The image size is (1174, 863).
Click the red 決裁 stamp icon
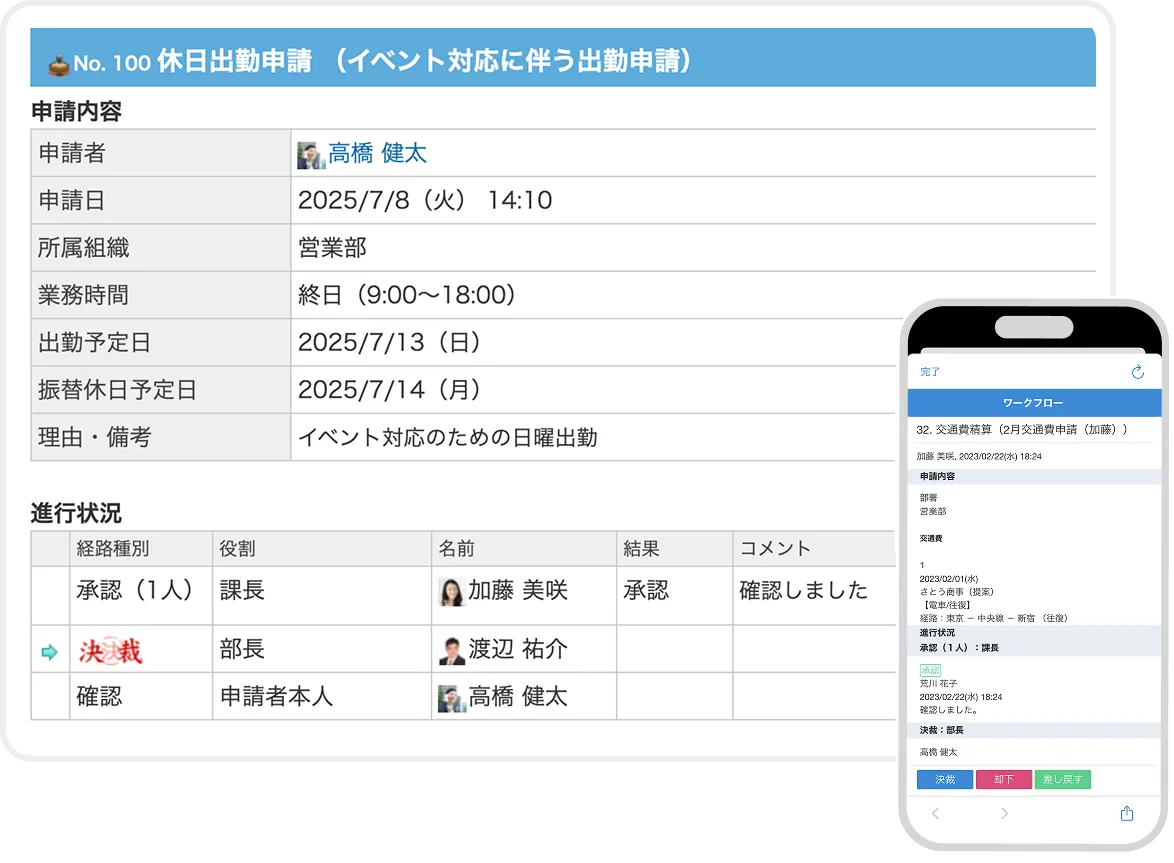point(110,651)
